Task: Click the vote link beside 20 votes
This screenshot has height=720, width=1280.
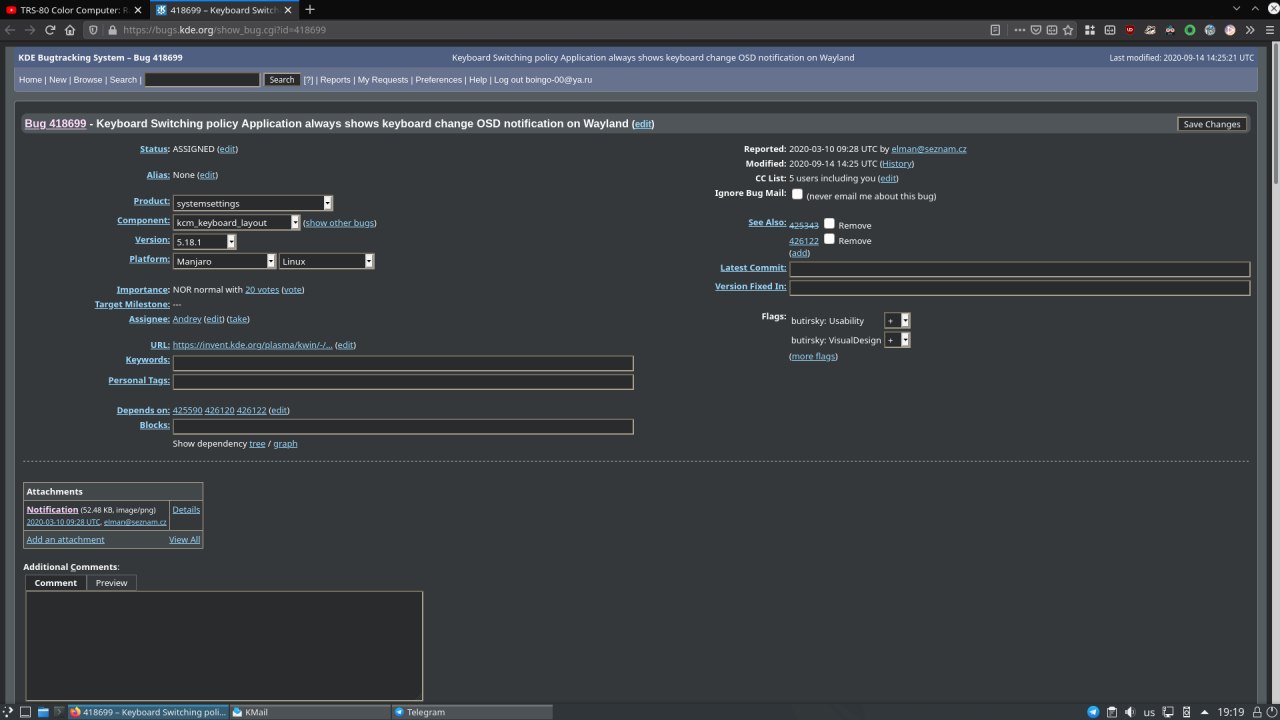Action: tap(292, 290)
